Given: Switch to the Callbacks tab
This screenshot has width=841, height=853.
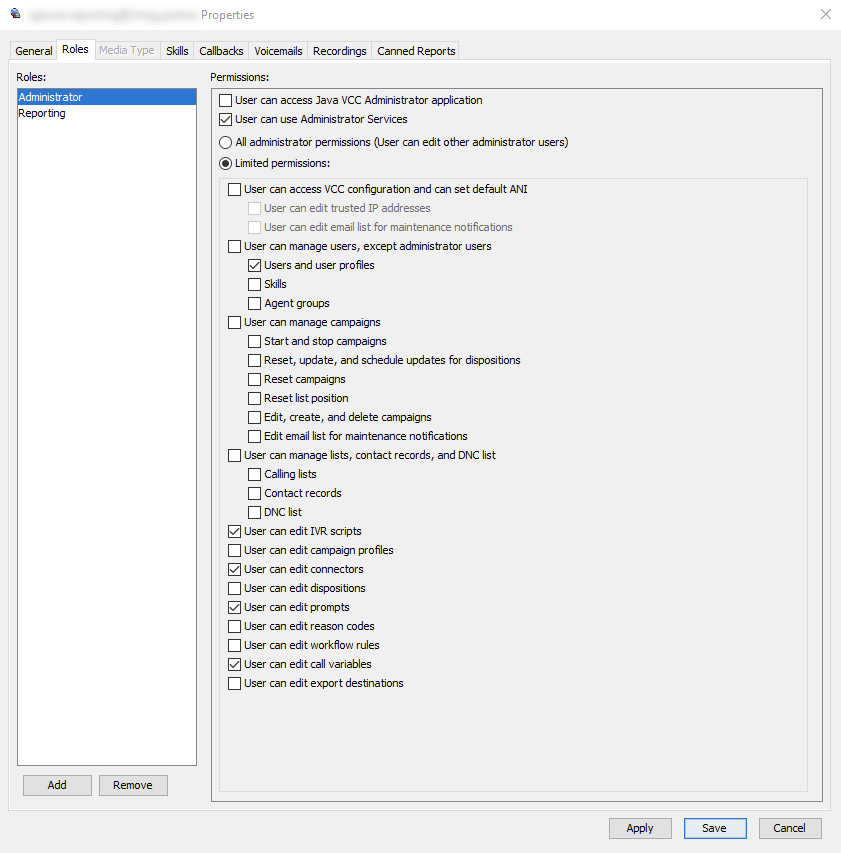Looking at the screenshot, I should coord(220,50).
